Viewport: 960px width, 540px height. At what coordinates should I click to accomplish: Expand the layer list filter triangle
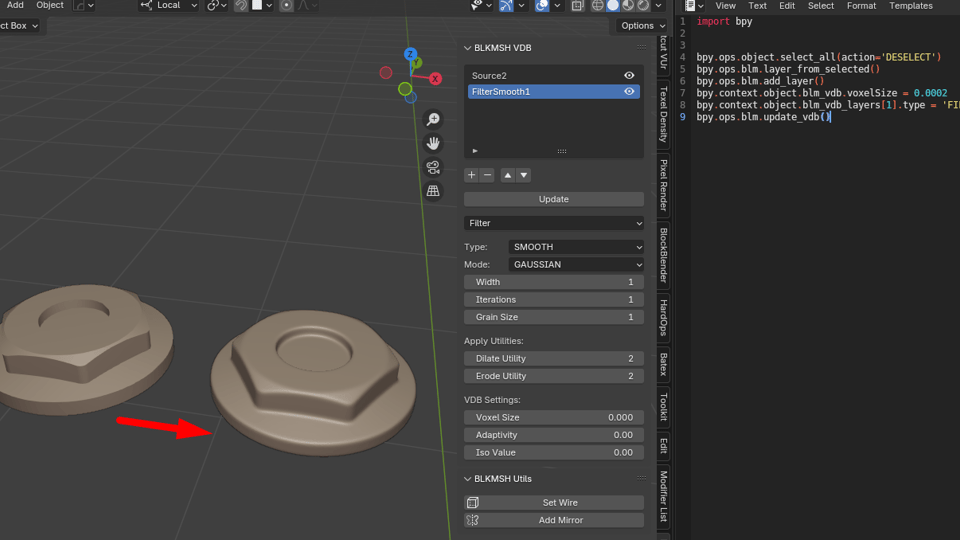(475, 151)
